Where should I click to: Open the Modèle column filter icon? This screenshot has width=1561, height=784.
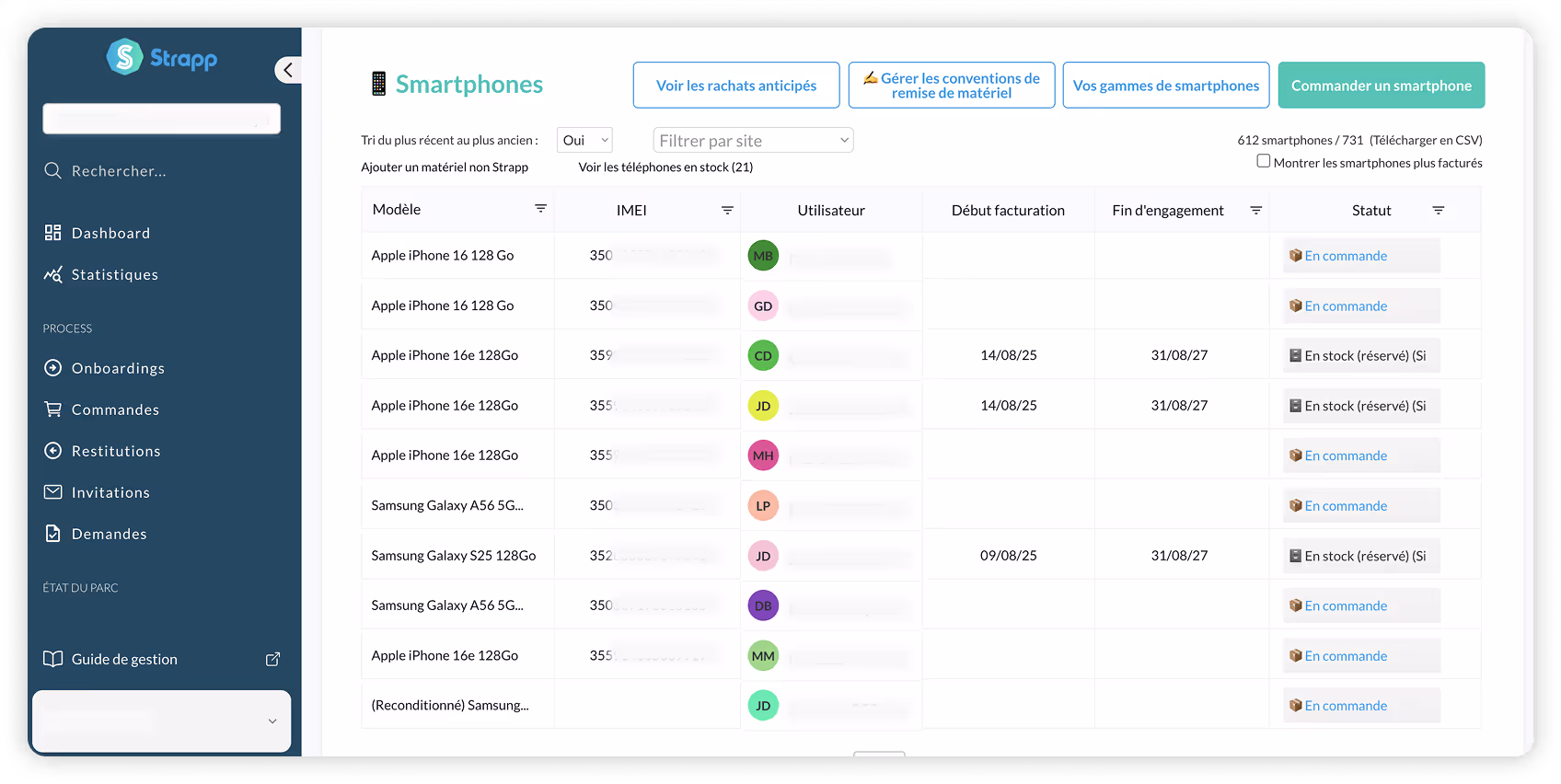[541, 209]
